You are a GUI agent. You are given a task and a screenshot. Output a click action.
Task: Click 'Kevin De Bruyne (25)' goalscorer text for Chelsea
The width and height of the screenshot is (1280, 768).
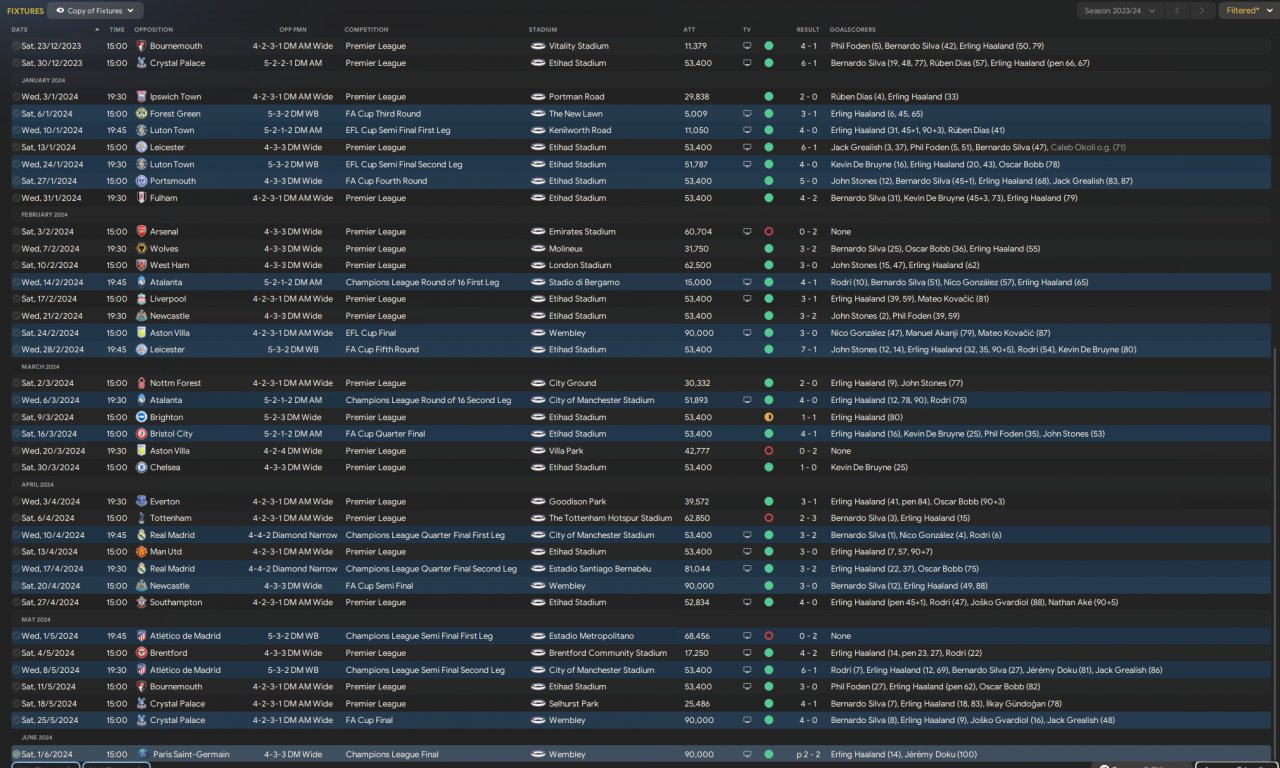pos(869,467)
